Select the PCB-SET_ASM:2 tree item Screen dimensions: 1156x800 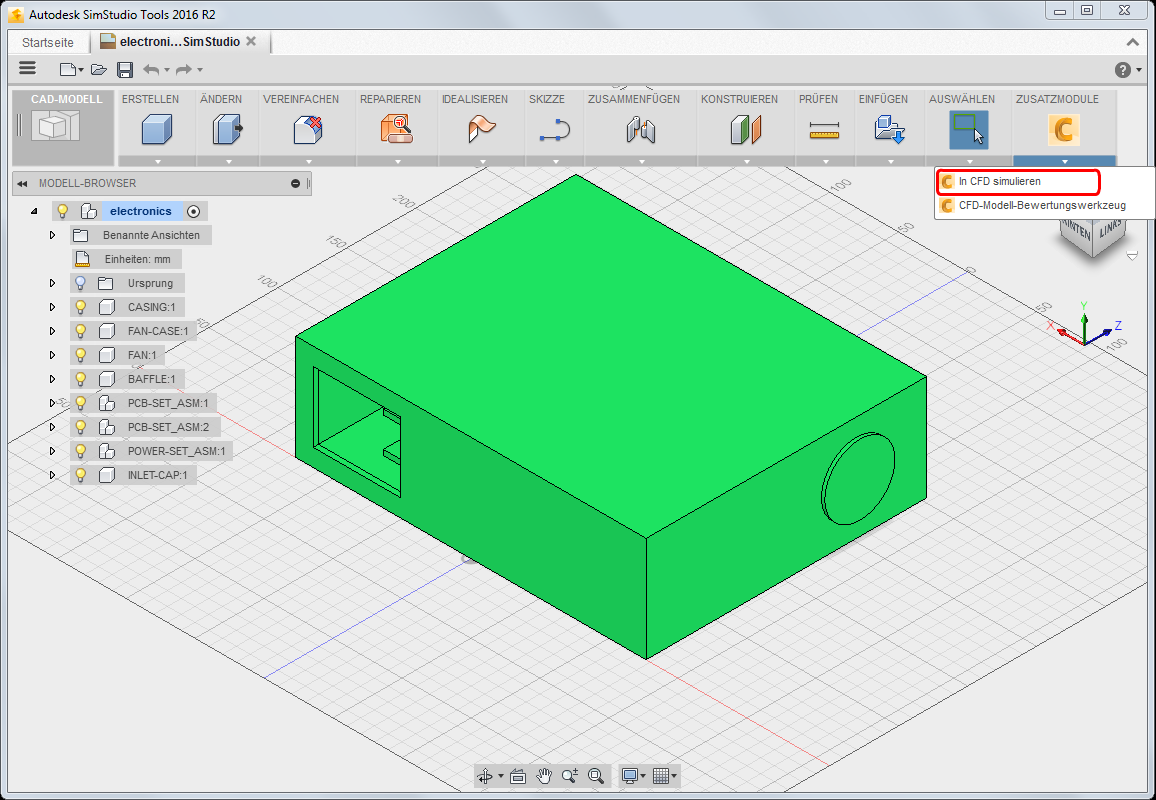pos(168,427)
